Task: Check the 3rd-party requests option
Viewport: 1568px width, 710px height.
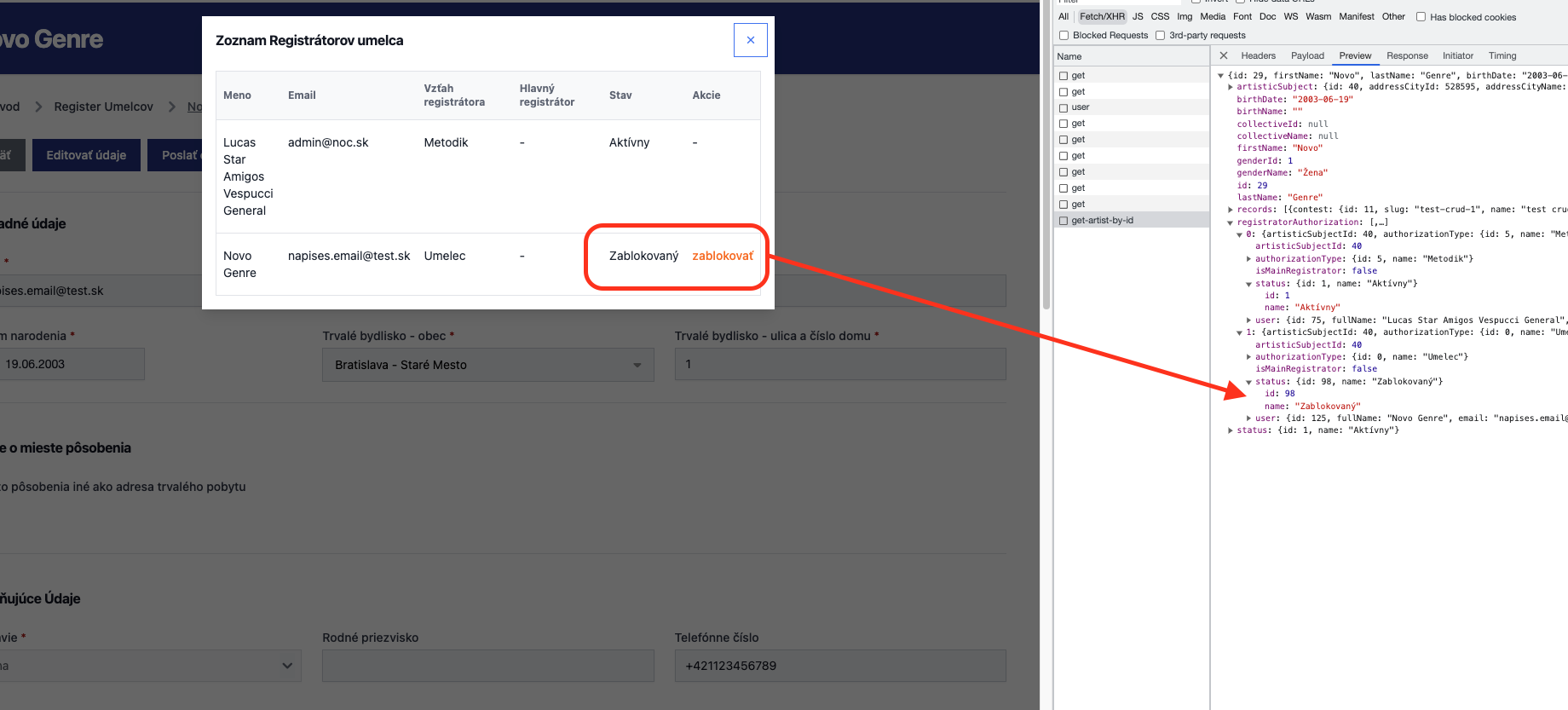Action: [1160, 36]
